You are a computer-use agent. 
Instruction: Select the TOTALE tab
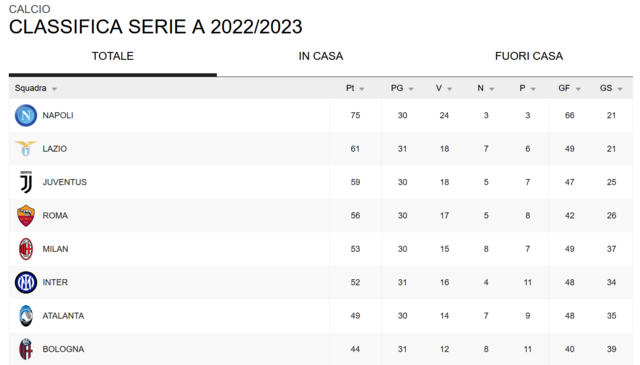(x=113, y=56)
